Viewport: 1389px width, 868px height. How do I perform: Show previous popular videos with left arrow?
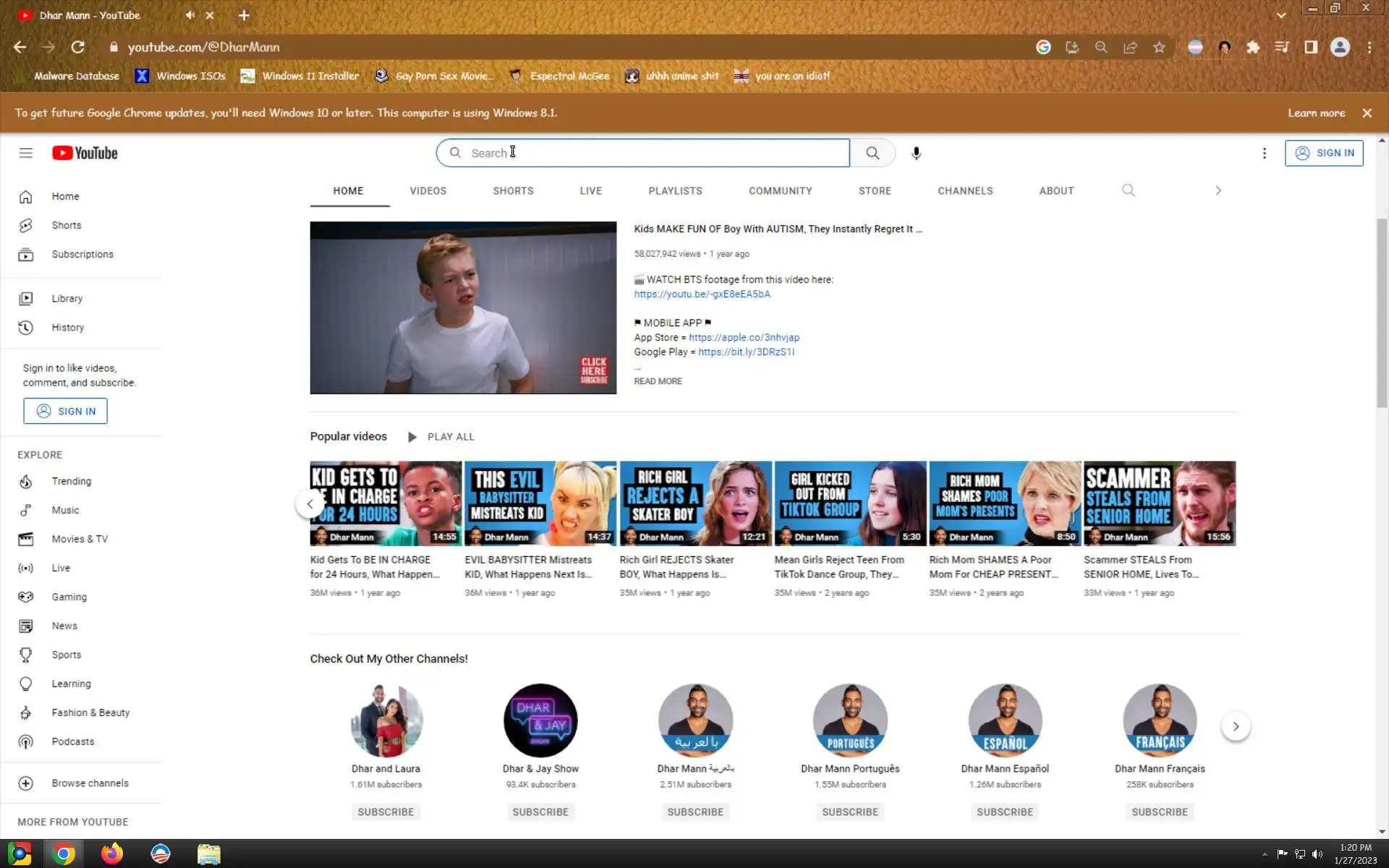click(310, 504)
